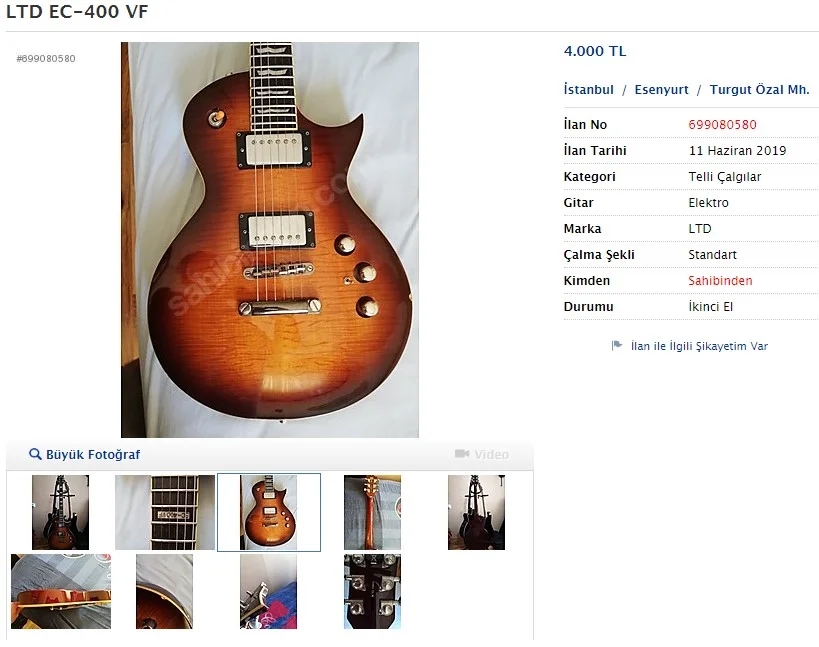Screen dimensions: 819x647
Task: Select the guitar-on-stand first thumbnail
Action: (61, 512)
